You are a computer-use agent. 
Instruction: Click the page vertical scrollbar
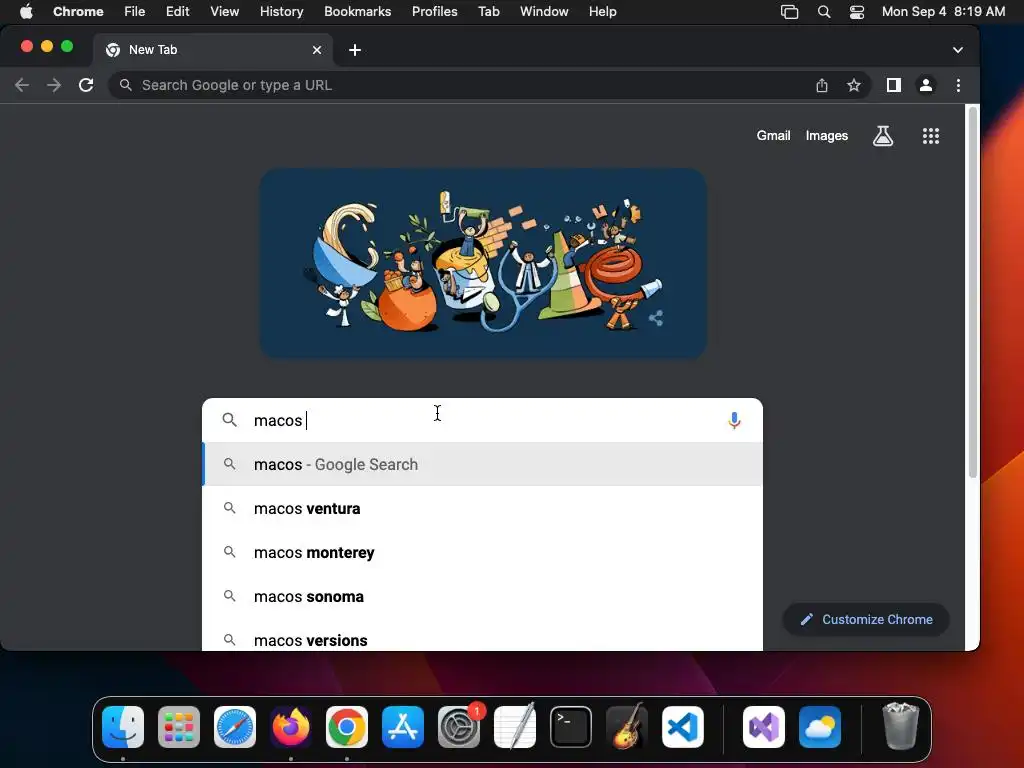[x=972, y=292]
